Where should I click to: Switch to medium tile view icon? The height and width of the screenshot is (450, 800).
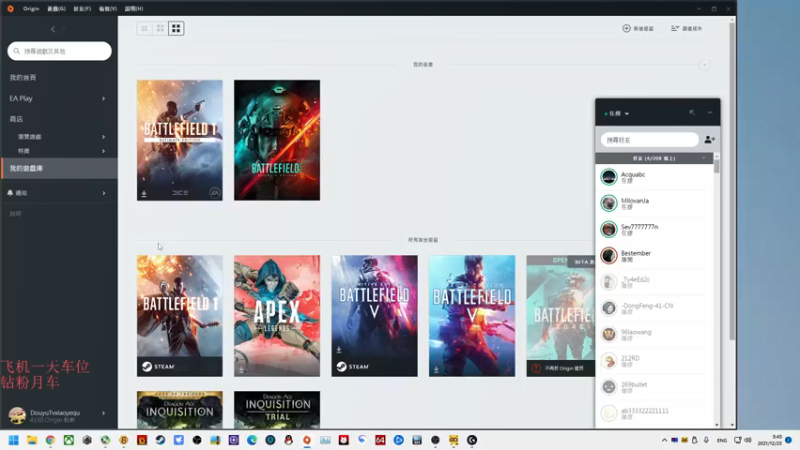pyautogui.click(x=160, y=29)
